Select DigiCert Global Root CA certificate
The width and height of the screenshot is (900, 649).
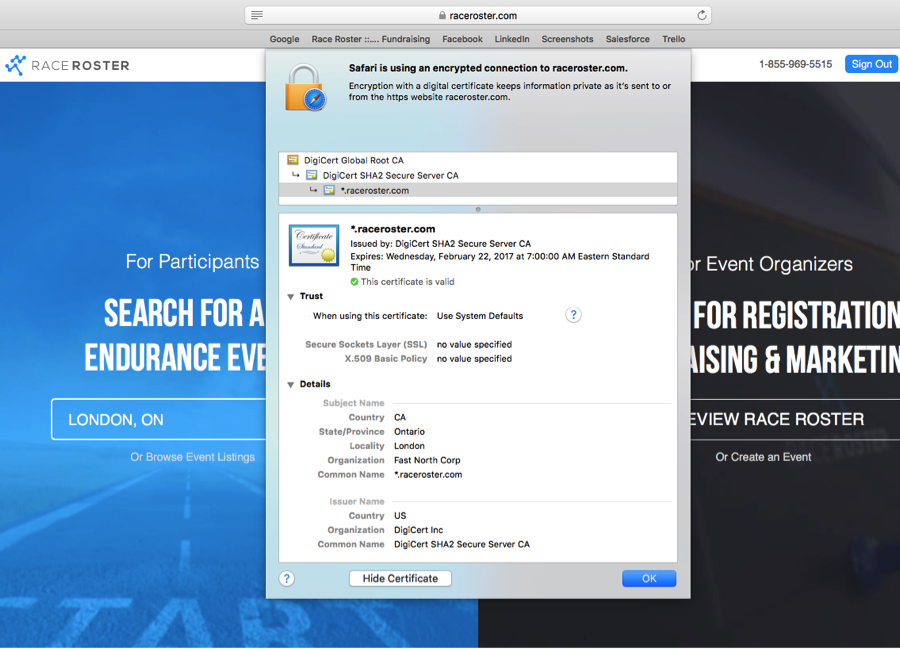coord(354,160)
